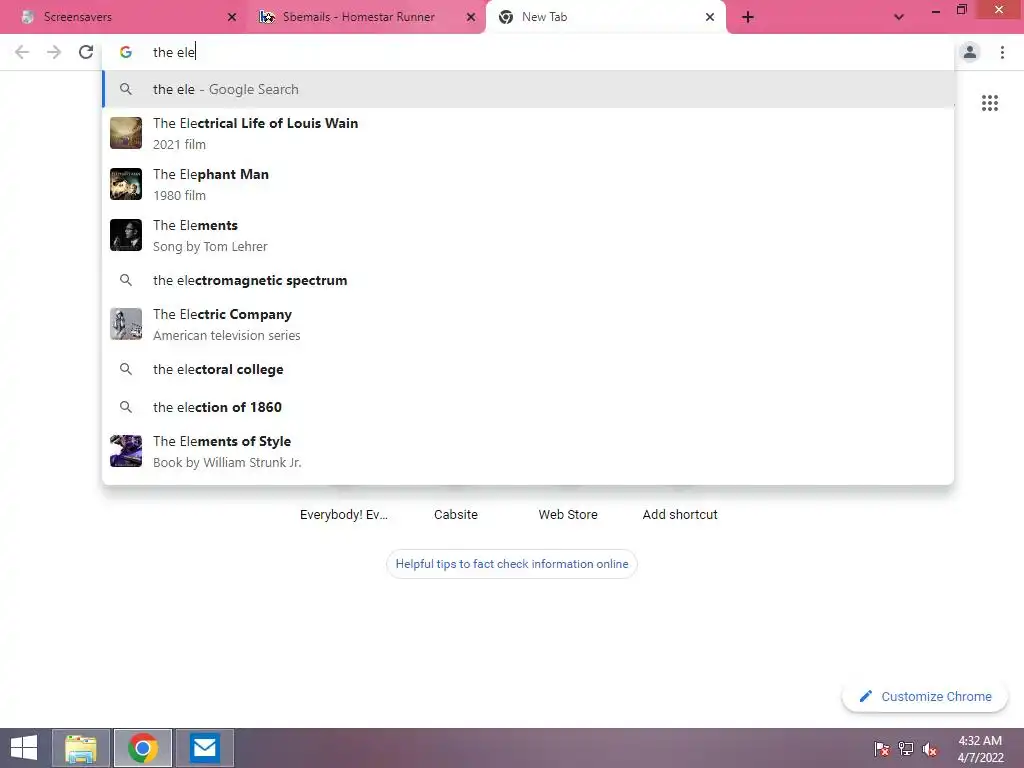The height and width of the screenshot is (768, 1024).
Task: Open the Everybody! Ev... shortcut
Action: (344, 514)
